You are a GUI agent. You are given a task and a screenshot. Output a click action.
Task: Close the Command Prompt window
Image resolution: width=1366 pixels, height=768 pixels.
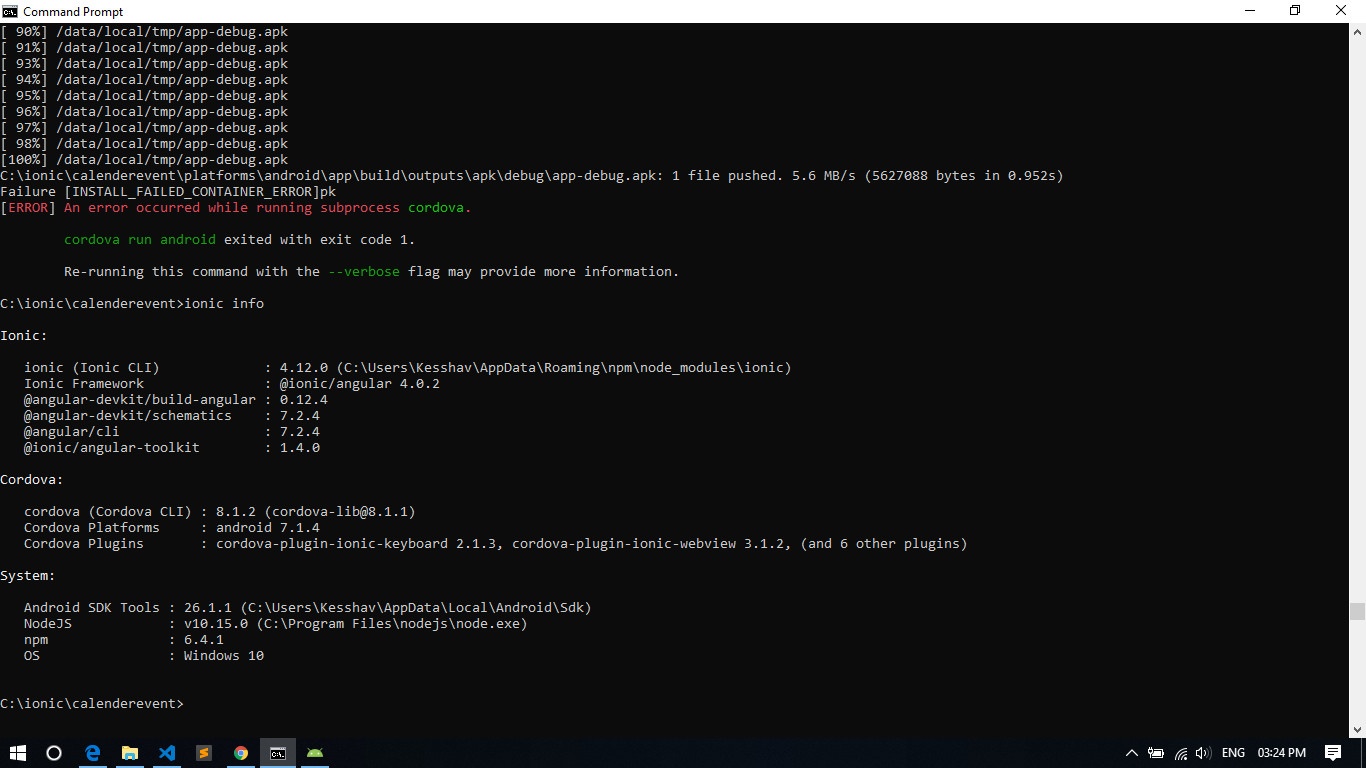[1342, 11]
